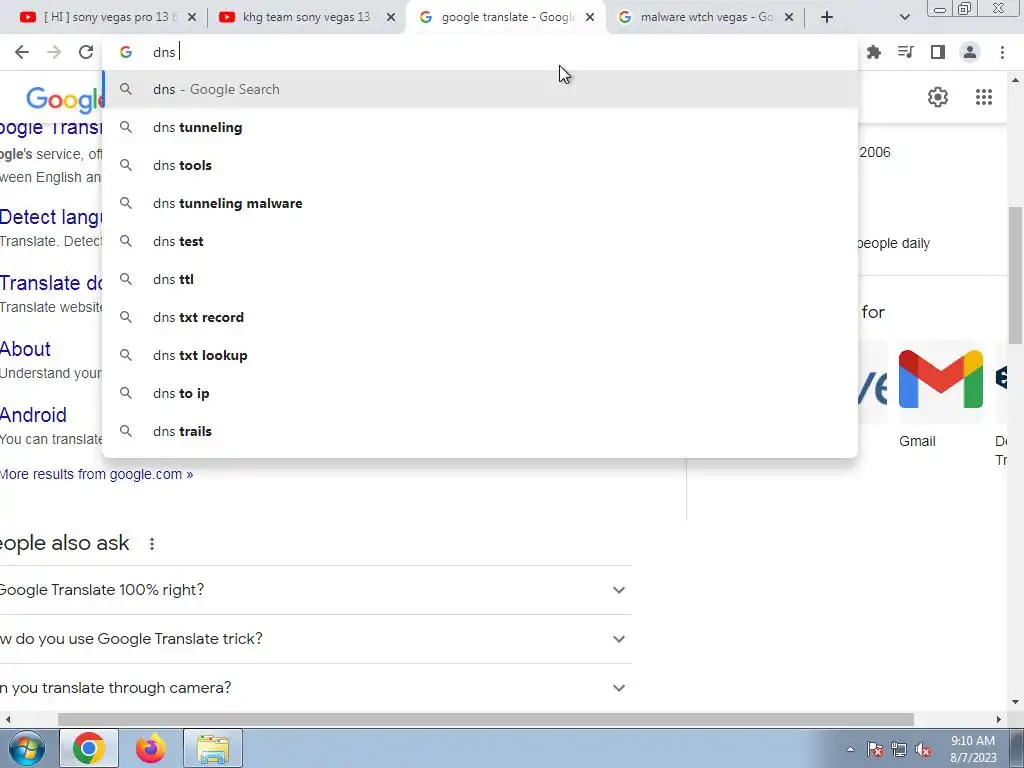
Task: Open Windows Explorer from the taskbar
Action: coord(213,748)
